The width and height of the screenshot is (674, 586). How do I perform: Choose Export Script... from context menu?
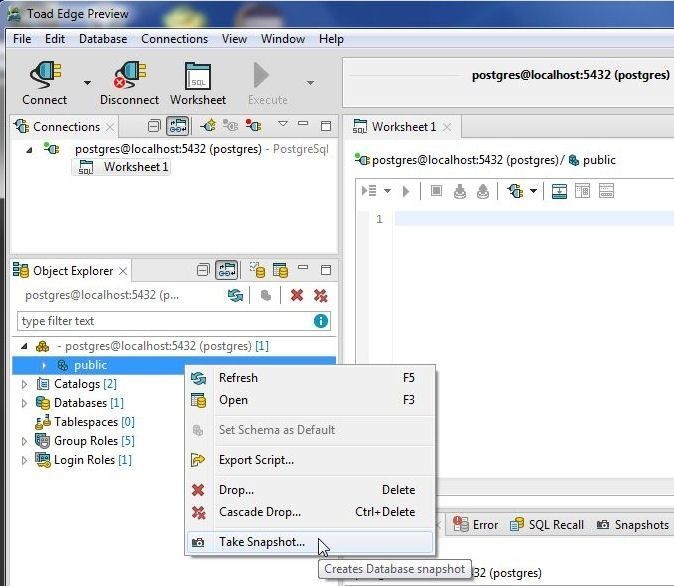[x=310, y=460]
